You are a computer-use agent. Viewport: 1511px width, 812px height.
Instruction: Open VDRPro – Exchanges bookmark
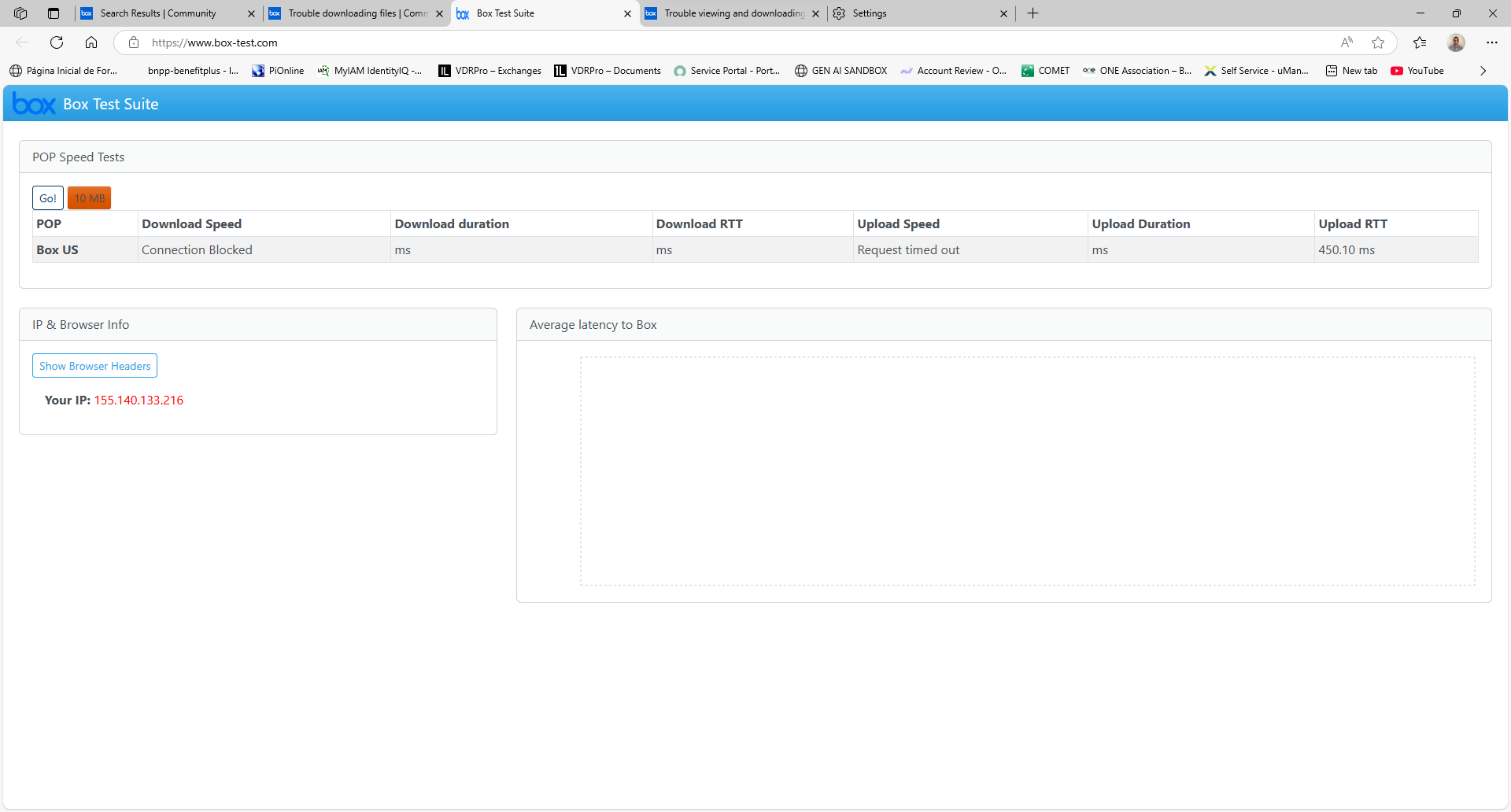[x=490, y=71]
